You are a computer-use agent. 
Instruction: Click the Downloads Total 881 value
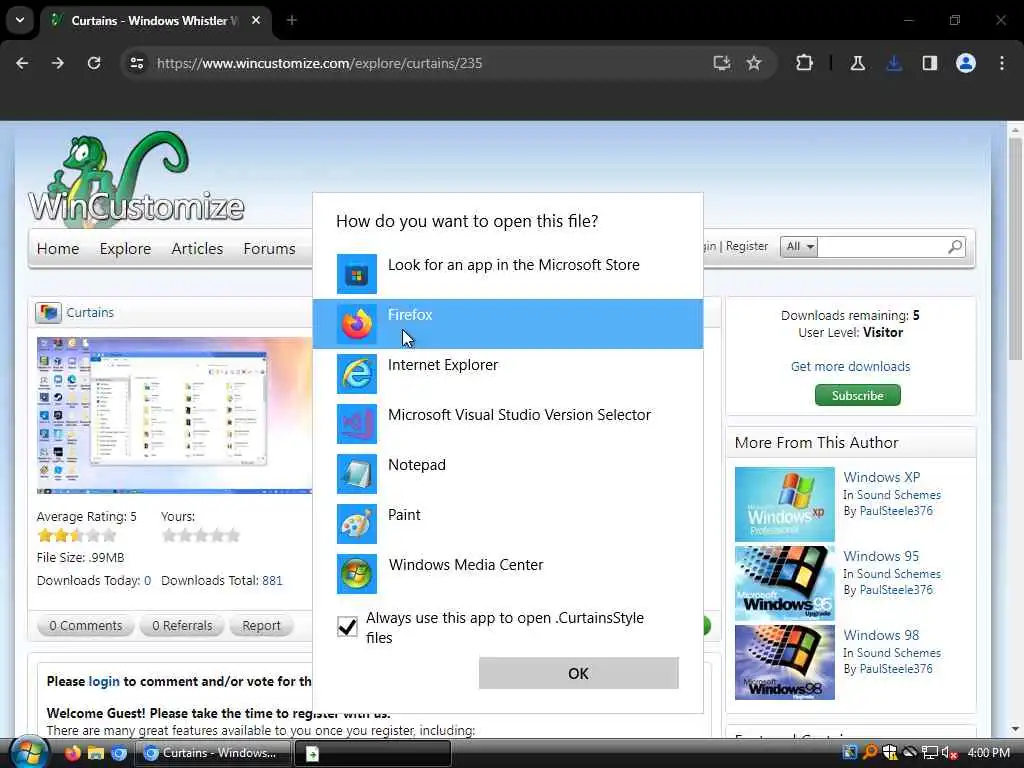(272, 581)
